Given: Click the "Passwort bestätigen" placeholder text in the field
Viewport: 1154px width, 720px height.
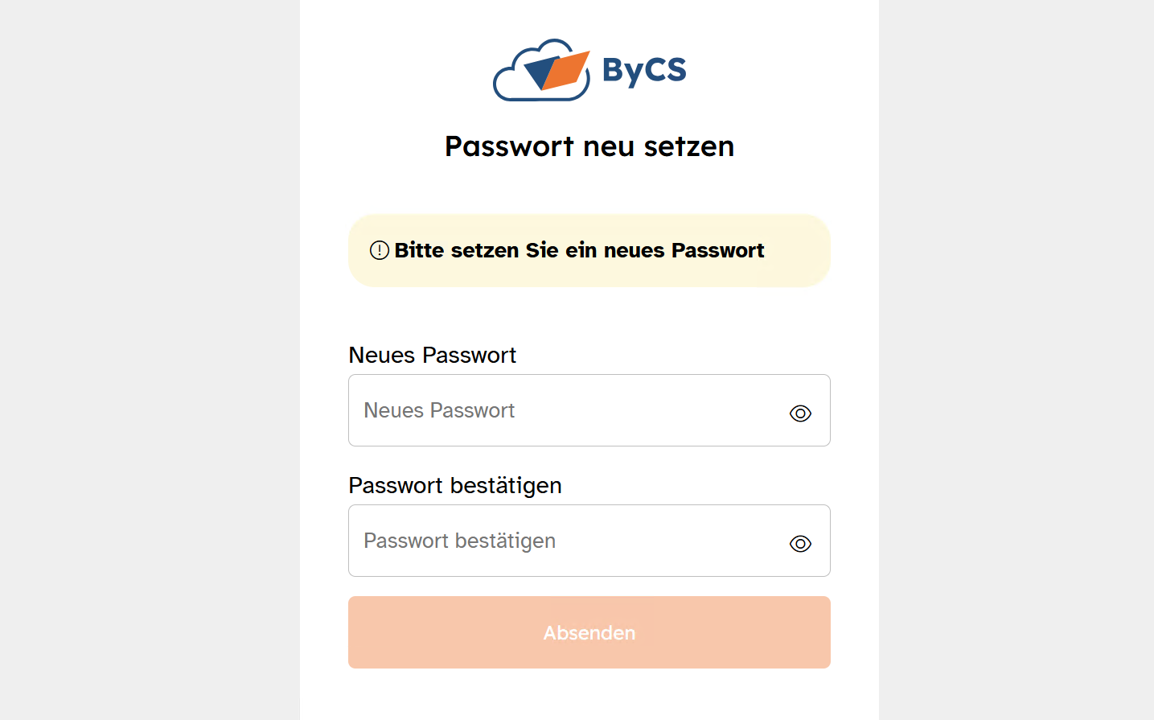Looking at the screenshot, I should (x=459, y=540).
